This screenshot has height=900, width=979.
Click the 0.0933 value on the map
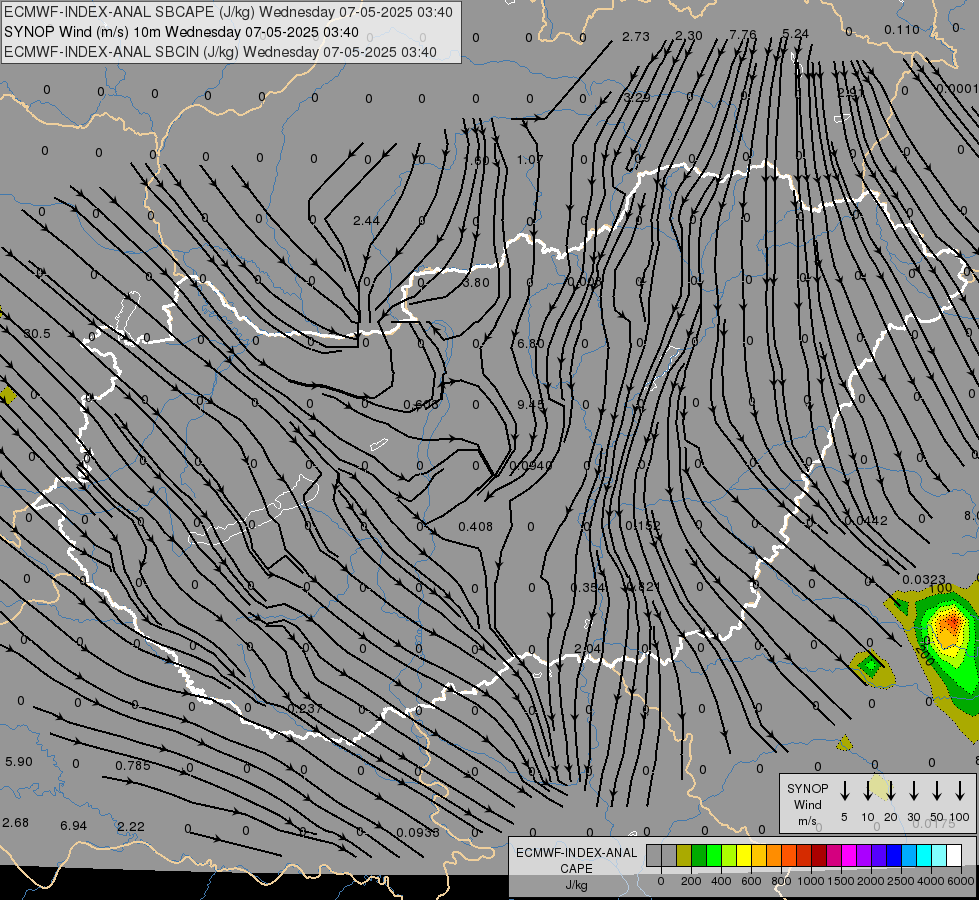pos(418,833)
